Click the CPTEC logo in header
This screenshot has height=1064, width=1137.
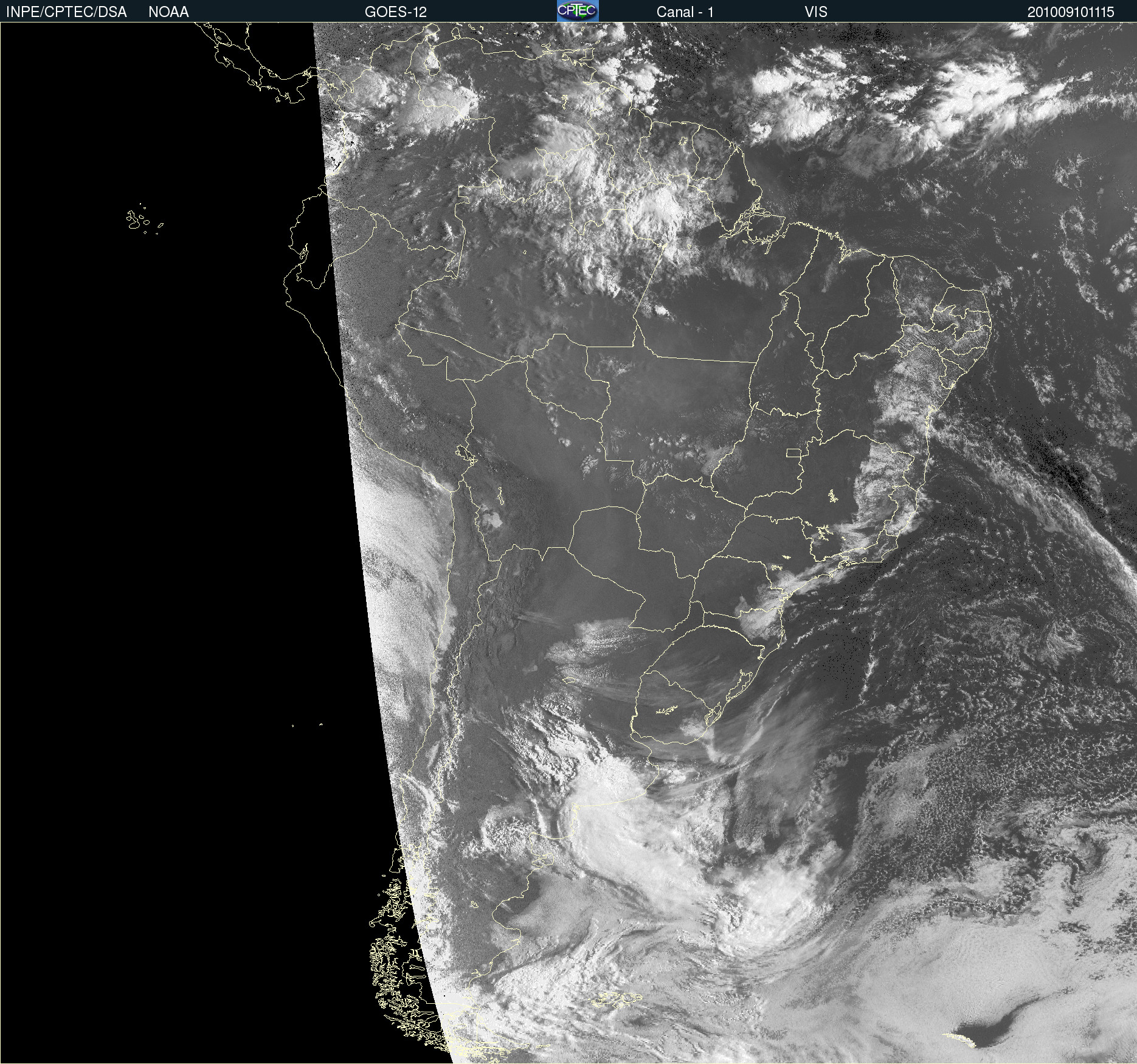click(x=578, y=11)
